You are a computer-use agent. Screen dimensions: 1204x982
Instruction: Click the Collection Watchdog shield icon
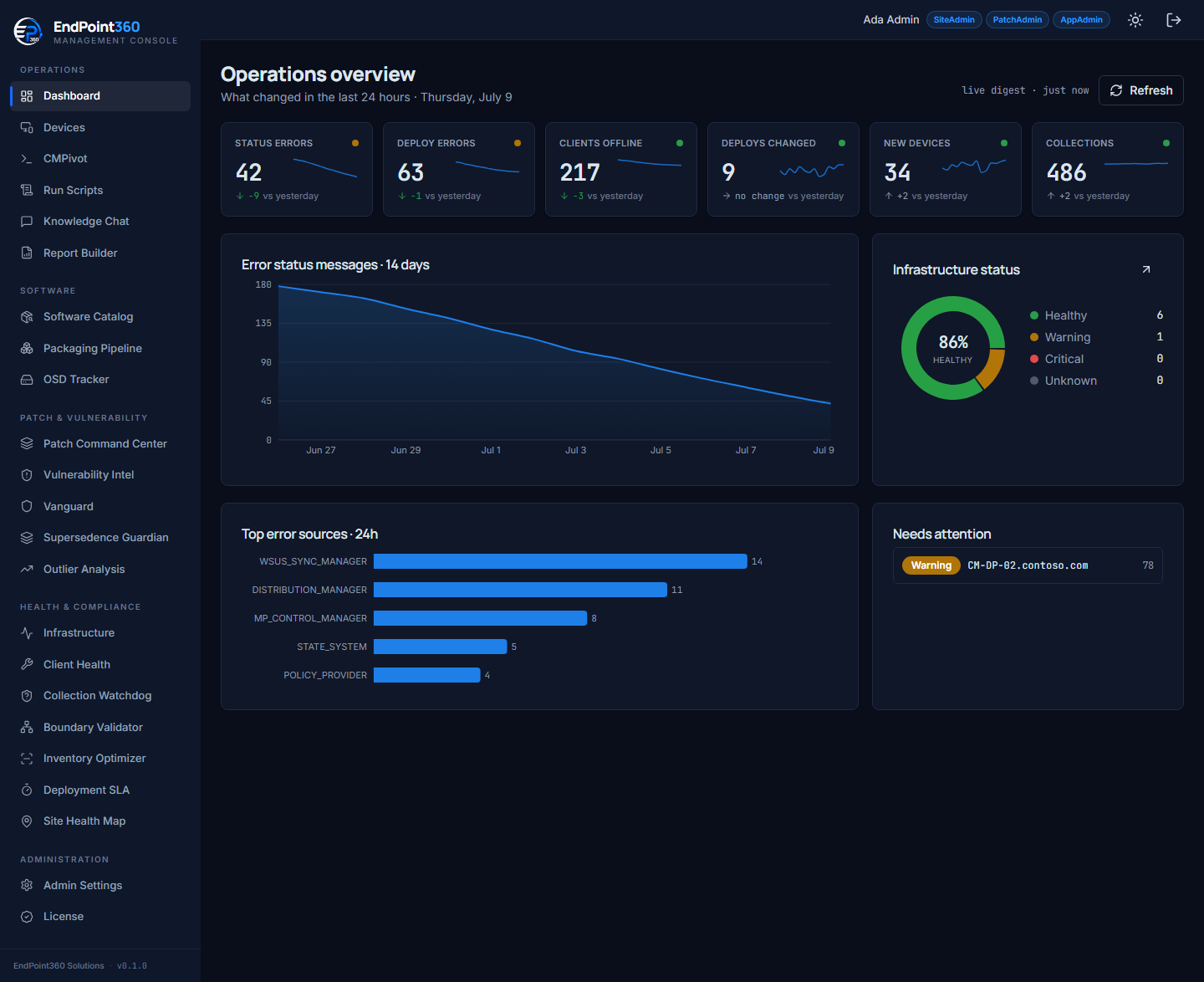pos(27,696)
